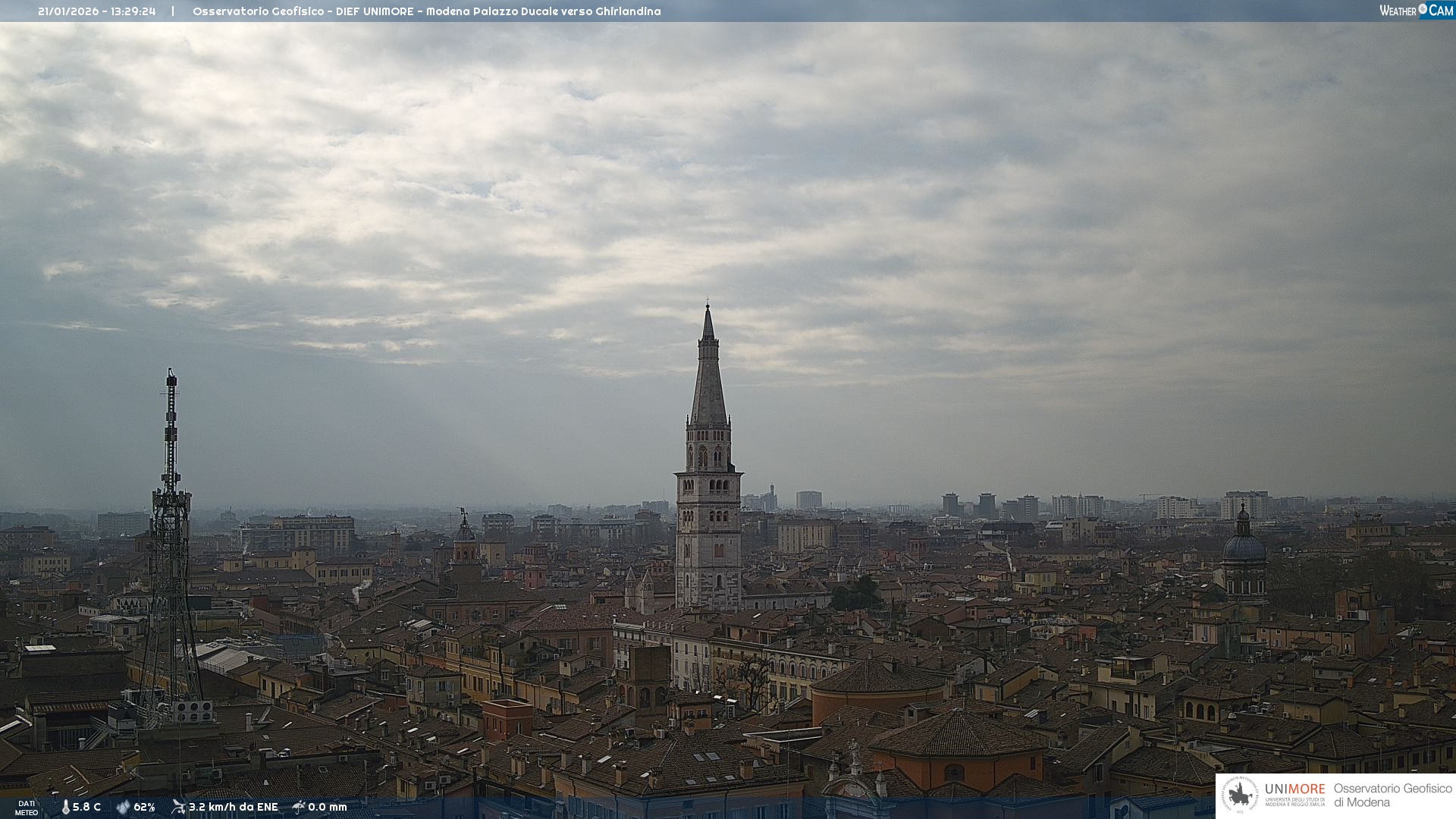Click the round terracotta roof building
Screen dimensions: 1456x819
coord(878,677)
